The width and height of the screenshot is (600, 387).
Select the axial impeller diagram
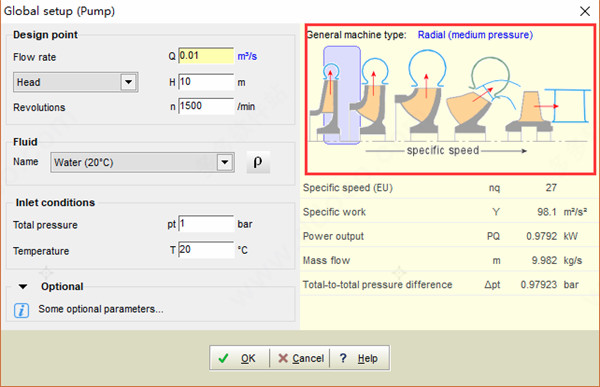pos(548,111)
